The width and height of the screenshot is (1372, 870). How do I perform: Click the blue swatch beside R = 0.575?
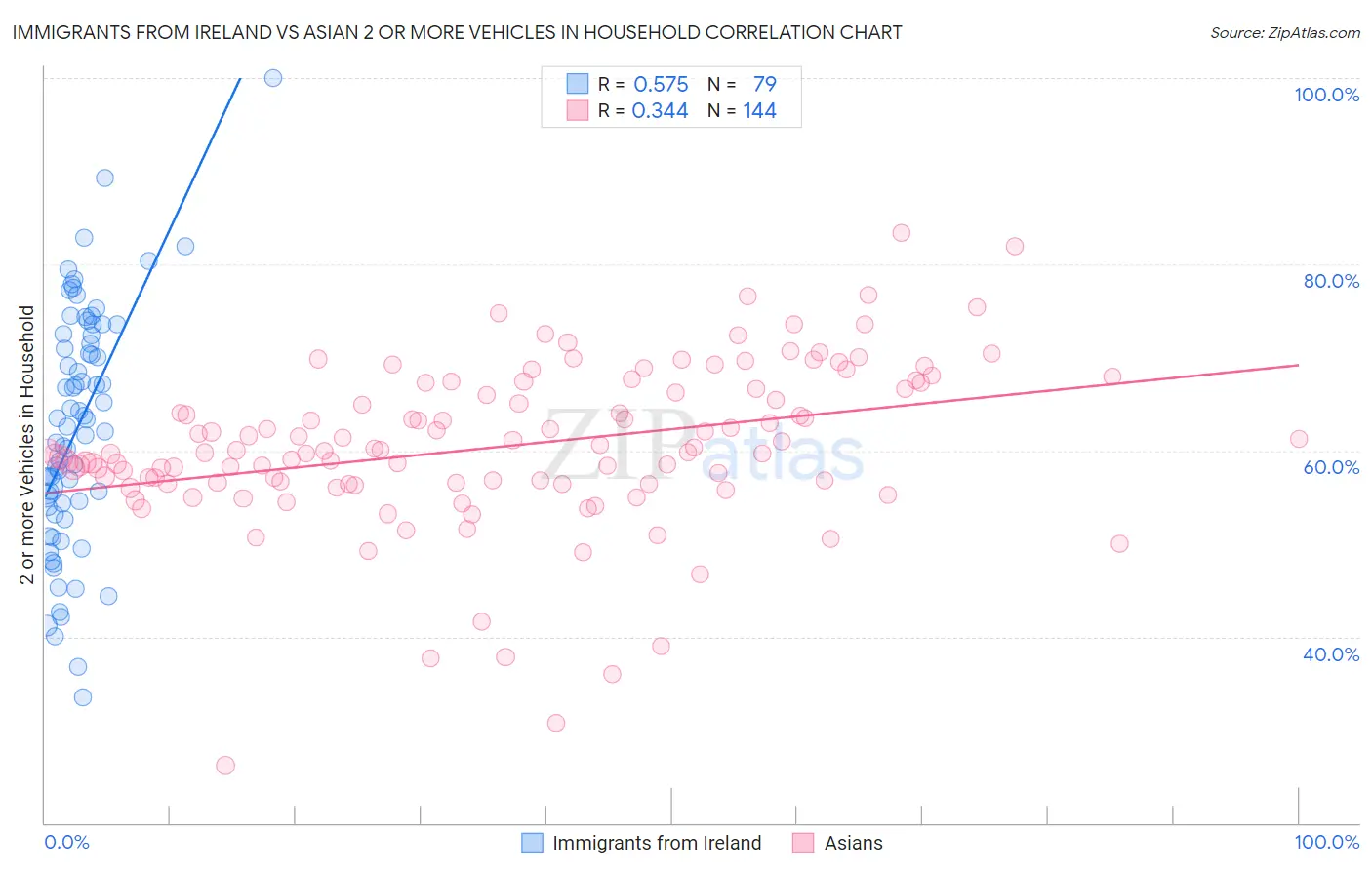point(578,84)
